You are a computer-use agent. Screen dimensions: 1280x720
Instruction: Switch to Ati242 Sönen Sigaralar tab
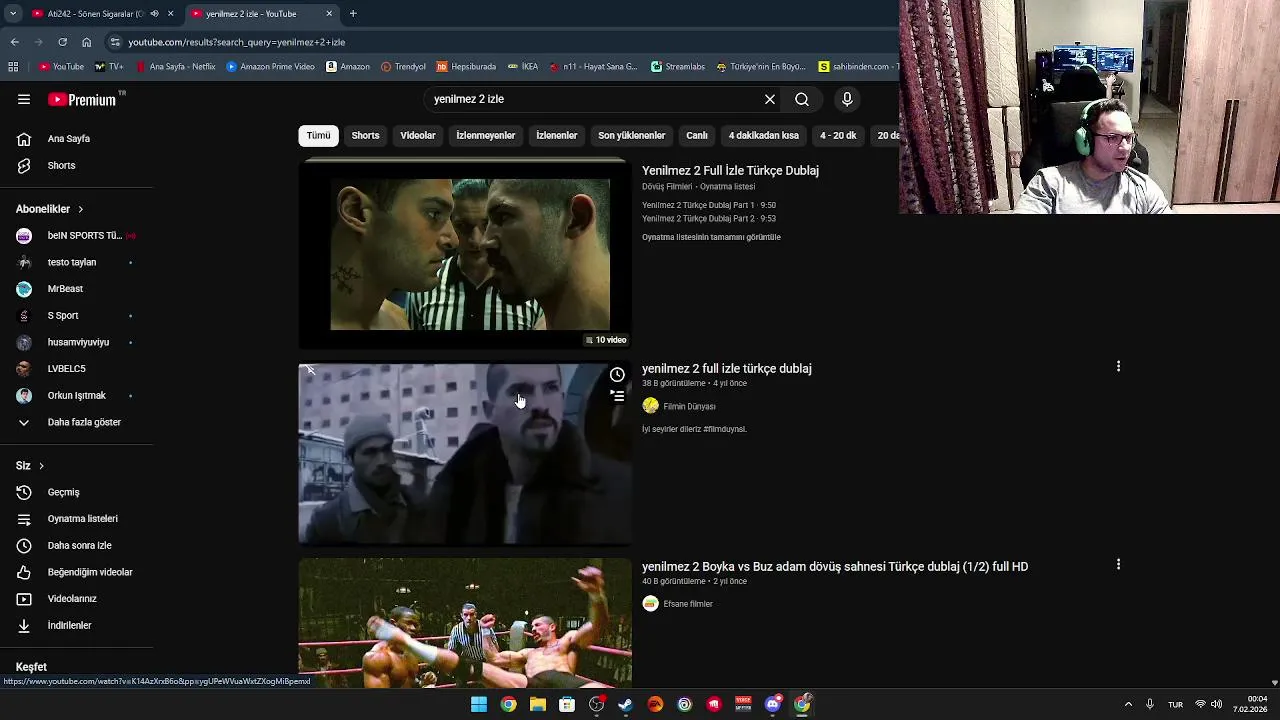(96, 14)
